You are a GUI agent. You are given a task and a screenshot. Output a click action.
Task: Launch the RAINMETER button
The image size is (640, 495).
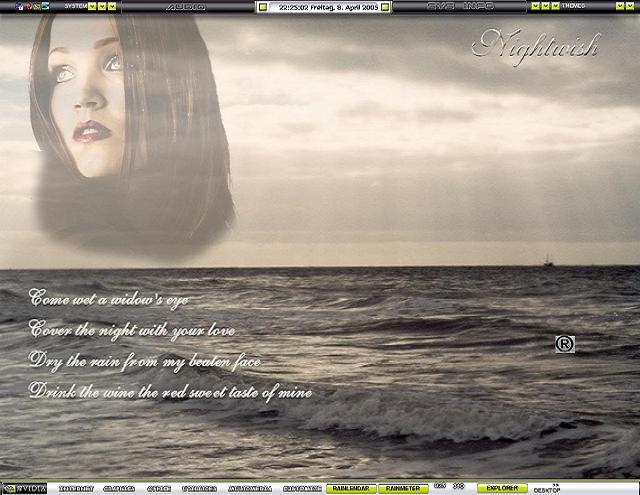403,488
